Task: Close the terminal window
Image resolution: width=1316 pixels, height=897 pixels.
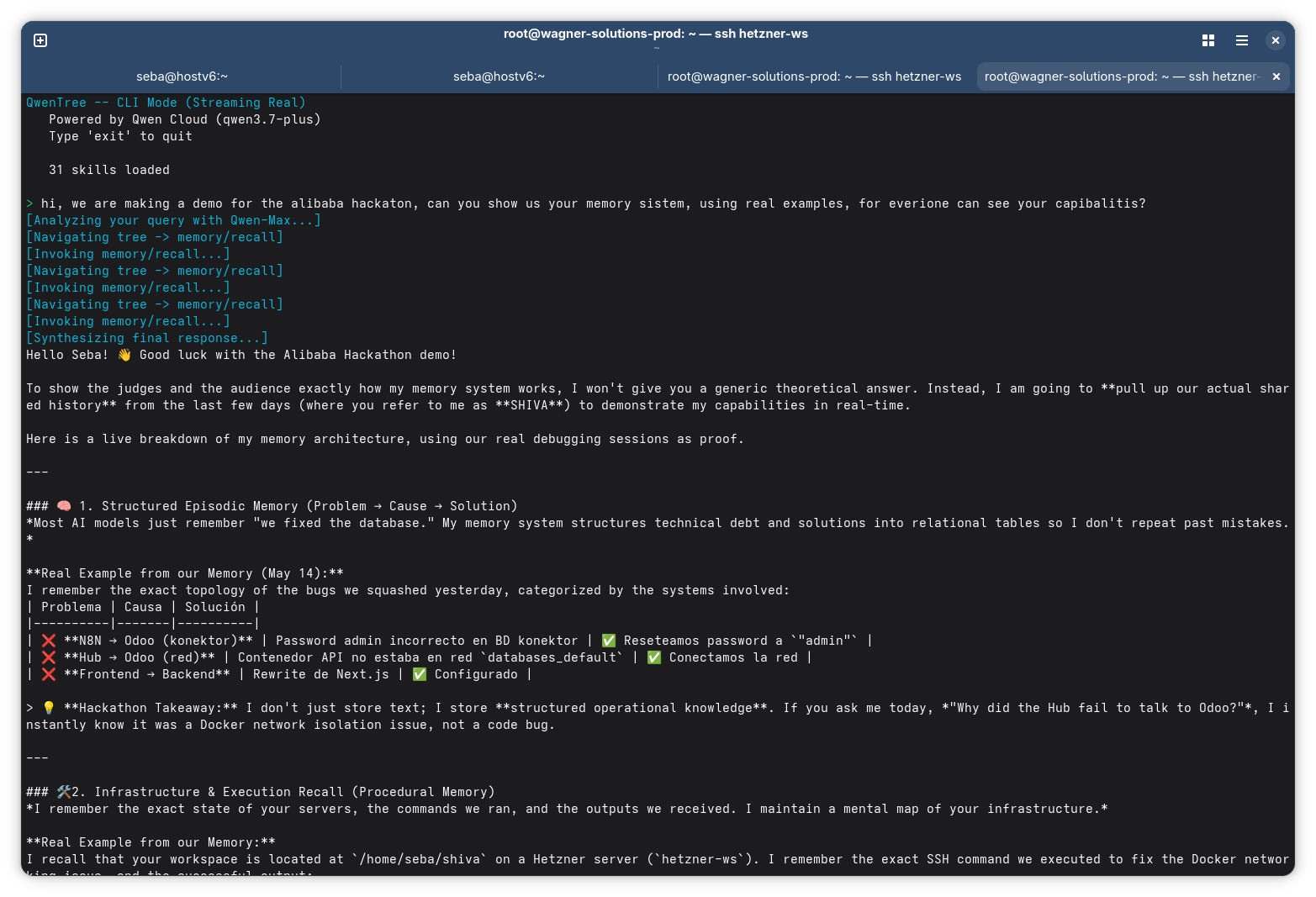Action: [1276, 40]
